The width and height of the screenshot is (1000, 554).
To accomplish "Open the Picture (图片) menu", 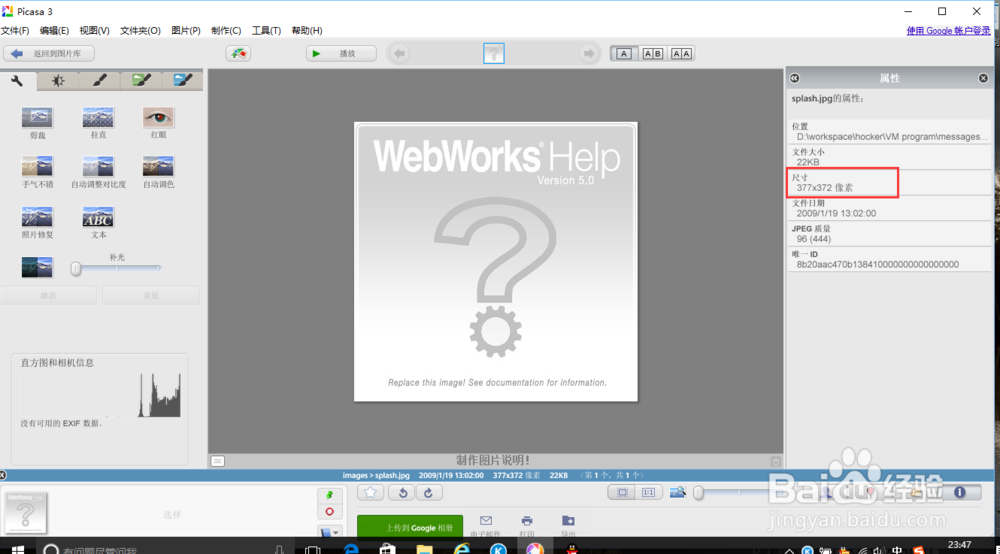I will 186,31.
